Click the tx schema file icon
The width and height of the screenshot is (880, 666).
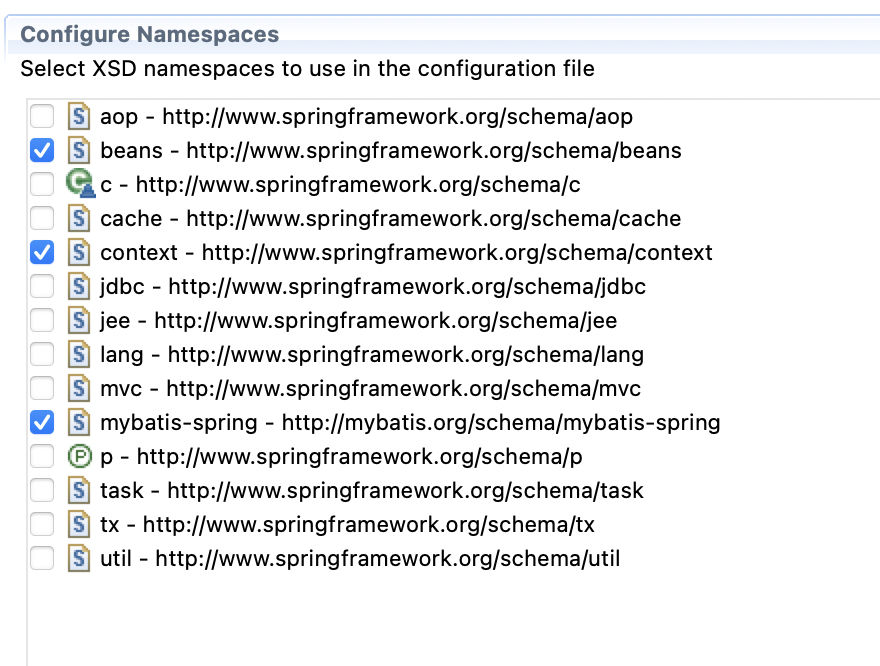[79, 525]
